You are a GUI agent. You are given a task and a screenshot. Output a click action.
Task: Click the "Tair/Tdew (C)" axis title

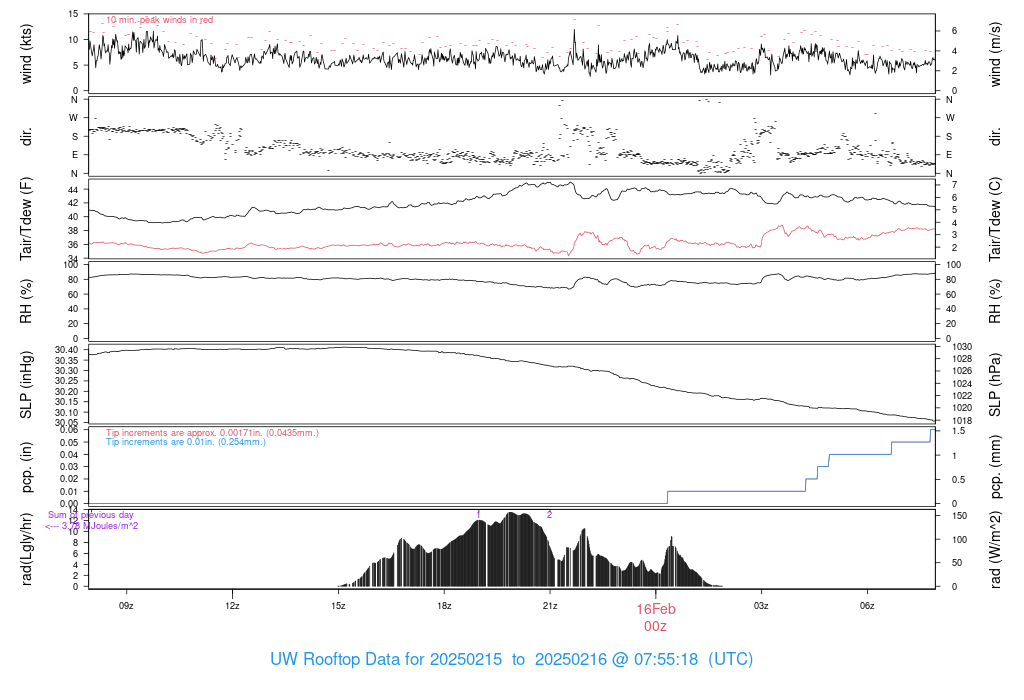[995, 219]
